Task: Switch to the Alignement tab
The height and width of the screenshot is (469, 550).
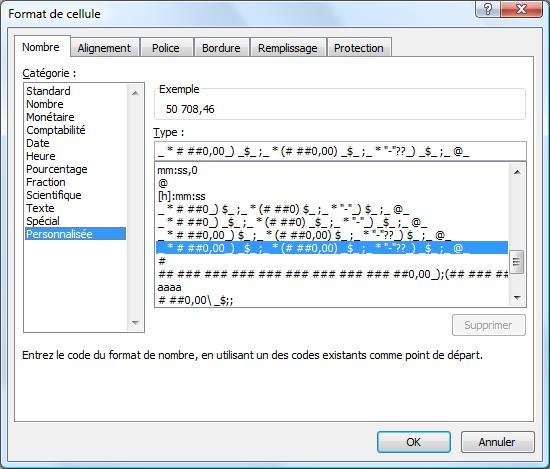Action: [104, 48]
